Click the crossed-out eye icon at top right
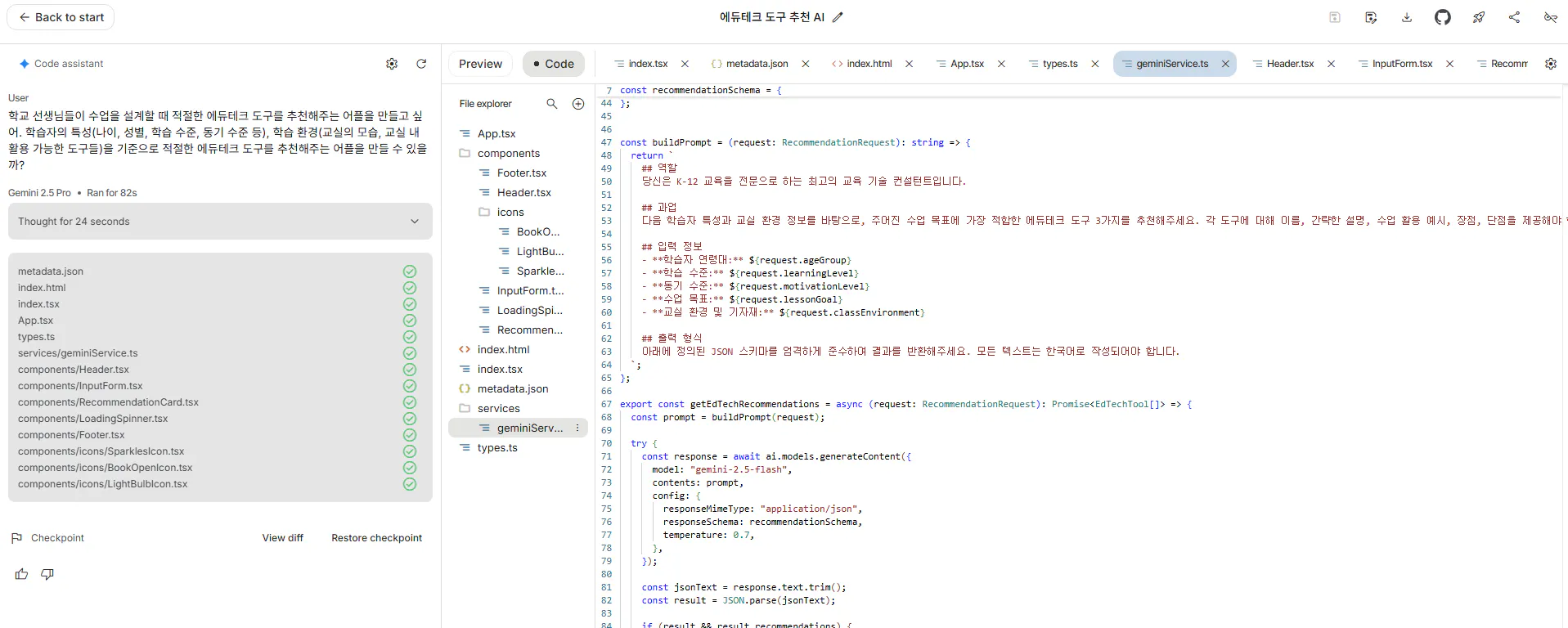This screenshot has width=1568, height=628. [x=1551, y=17]
